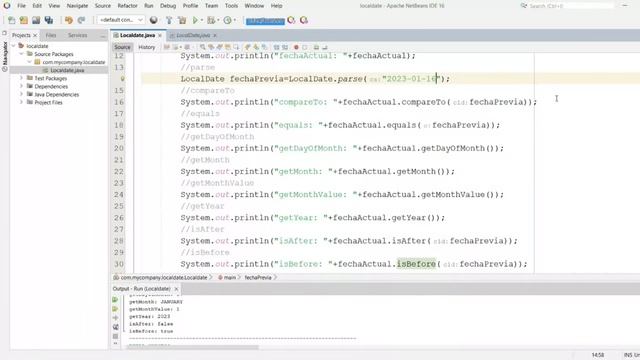Minimize the Projects window group
This screenshot has width=640, height=360.
[103, 36]
